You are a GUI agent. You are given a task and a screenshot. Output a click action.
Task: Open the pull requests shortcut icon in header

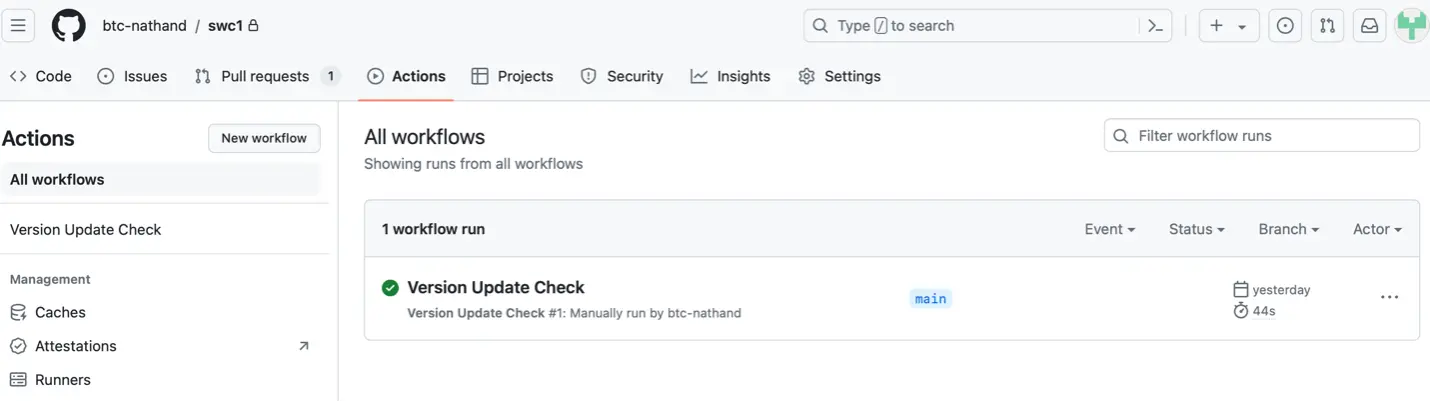pyautogui.click(x=1327, y=26)
